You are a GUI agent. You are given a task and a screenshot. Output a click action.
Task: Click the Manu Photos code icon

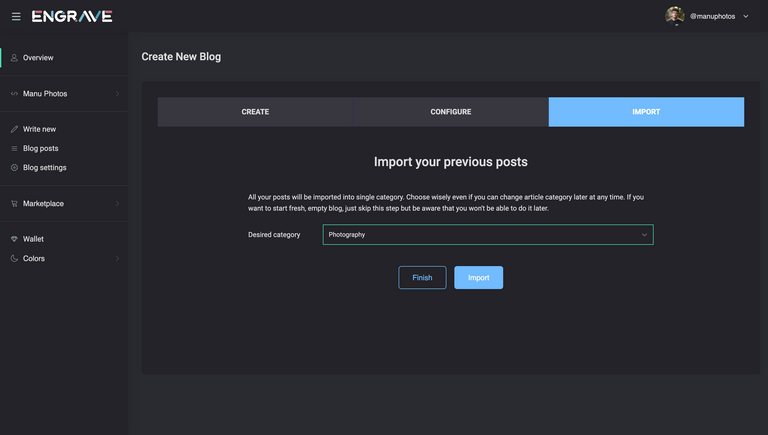pos(14,94)
